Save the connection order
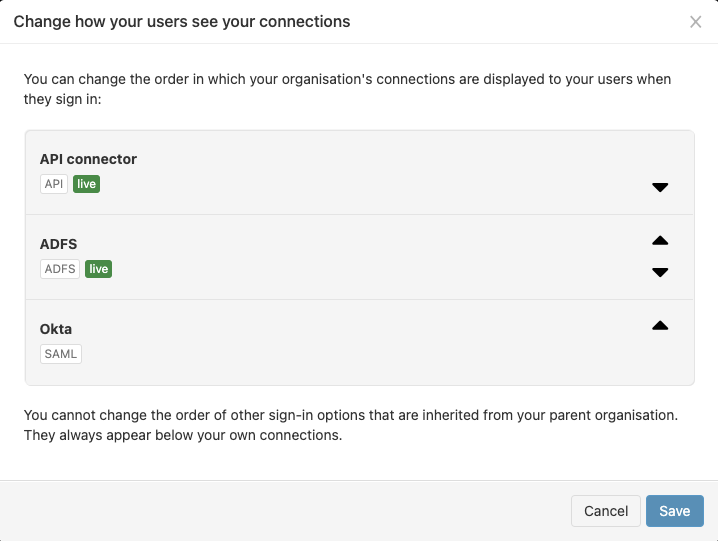The height and width of the screenshot is (541, 718). pyautogui.click(x=674, y=511)
